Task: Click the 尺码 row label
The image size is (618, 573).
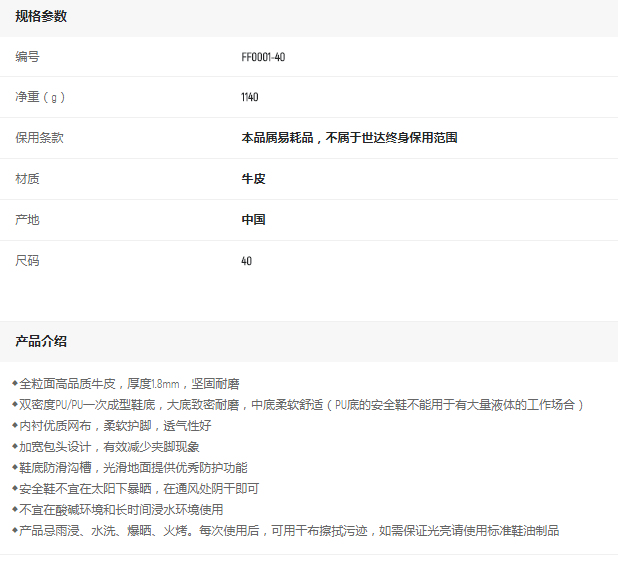Action: click(27, 261)
